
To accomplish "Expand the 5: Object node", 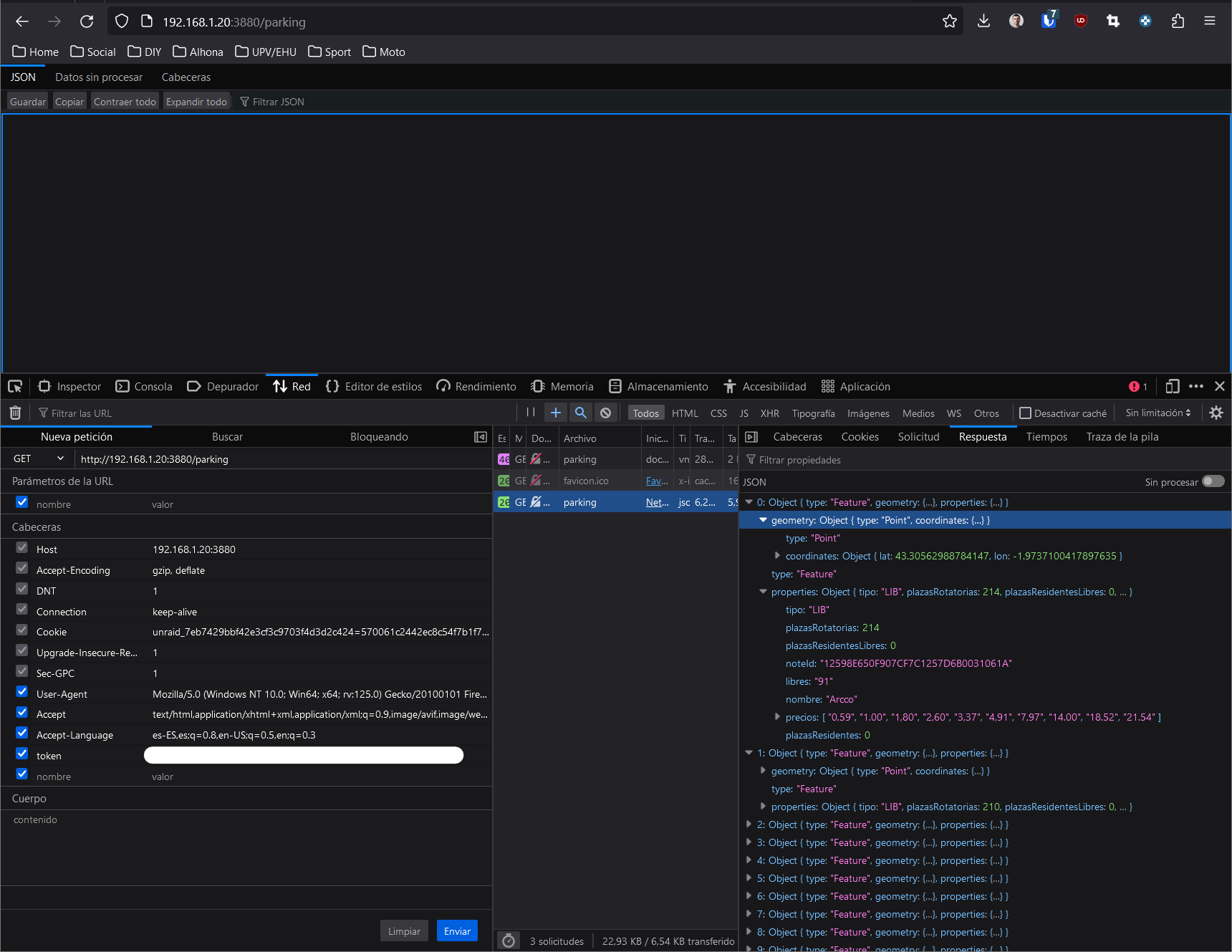I will coord(749,879).
